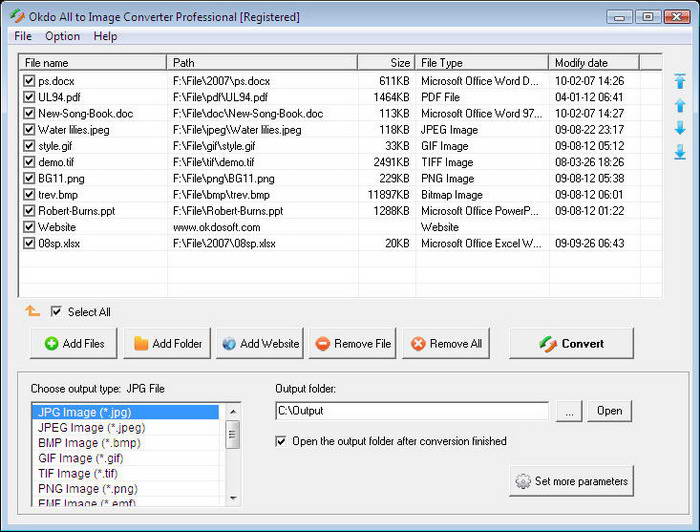Uncheck the style.gif checkbox
This screenshot has width=700, height=532.
(x=29, y=146)
